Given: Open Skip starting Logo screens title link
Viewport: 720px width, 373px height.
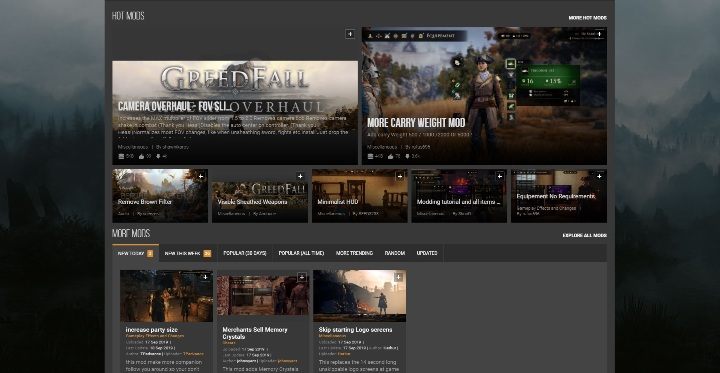Looking at the screenshot, I should pos(355,330).
